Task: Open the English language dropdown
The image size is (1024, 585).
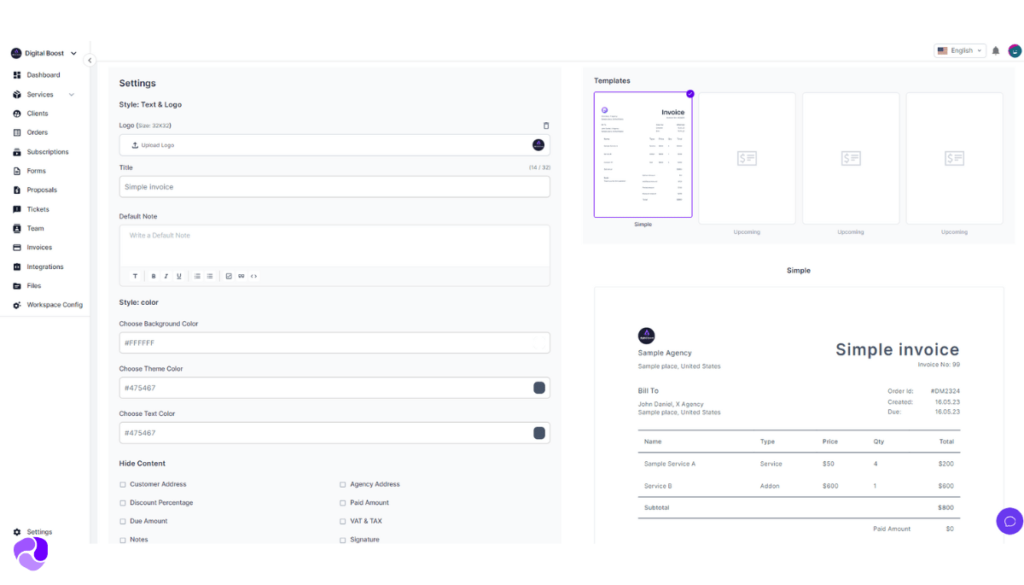Action: tap(959, 51)
